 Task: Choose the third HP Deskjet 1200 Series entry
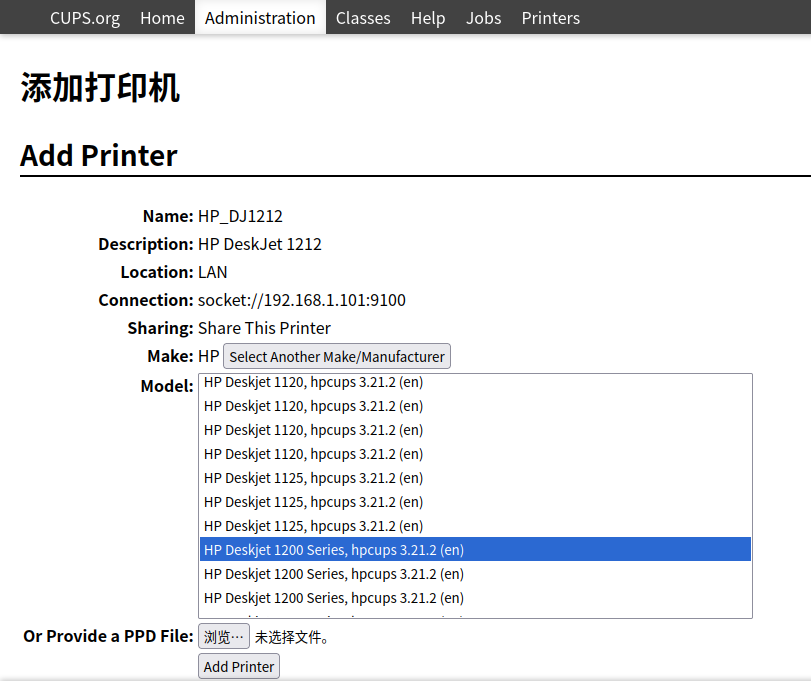(334, 598)
